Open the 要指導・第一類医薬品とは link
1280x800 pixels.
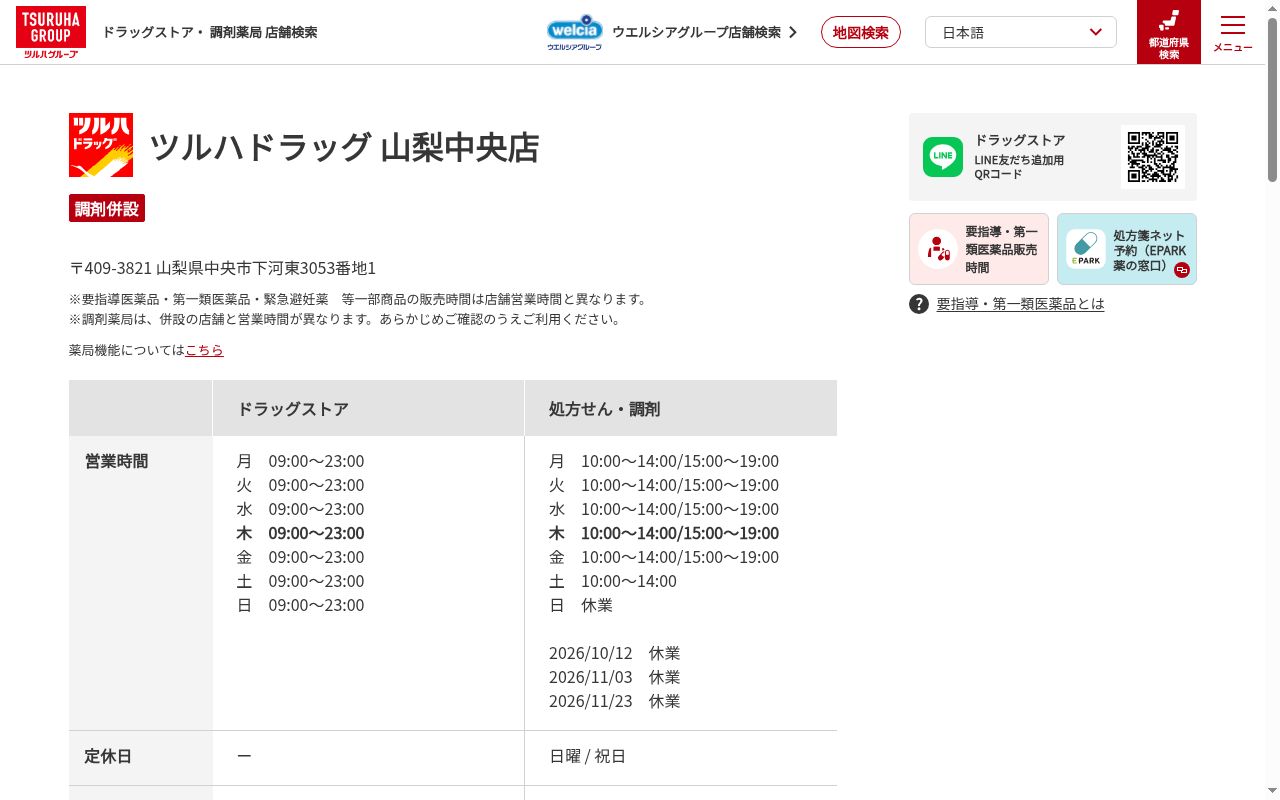pyautogui.click(x=1020, y=304)
